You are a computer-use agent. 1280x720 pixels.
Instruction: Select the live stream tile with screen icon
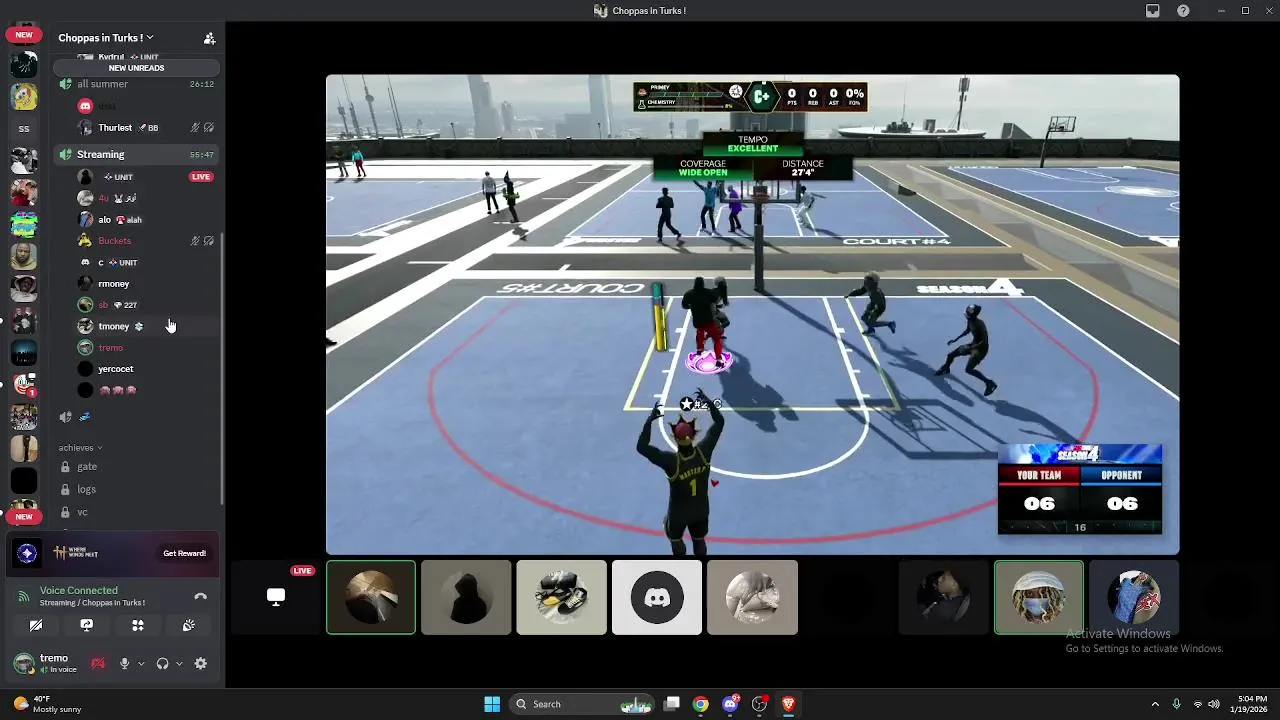pos(276,597)
